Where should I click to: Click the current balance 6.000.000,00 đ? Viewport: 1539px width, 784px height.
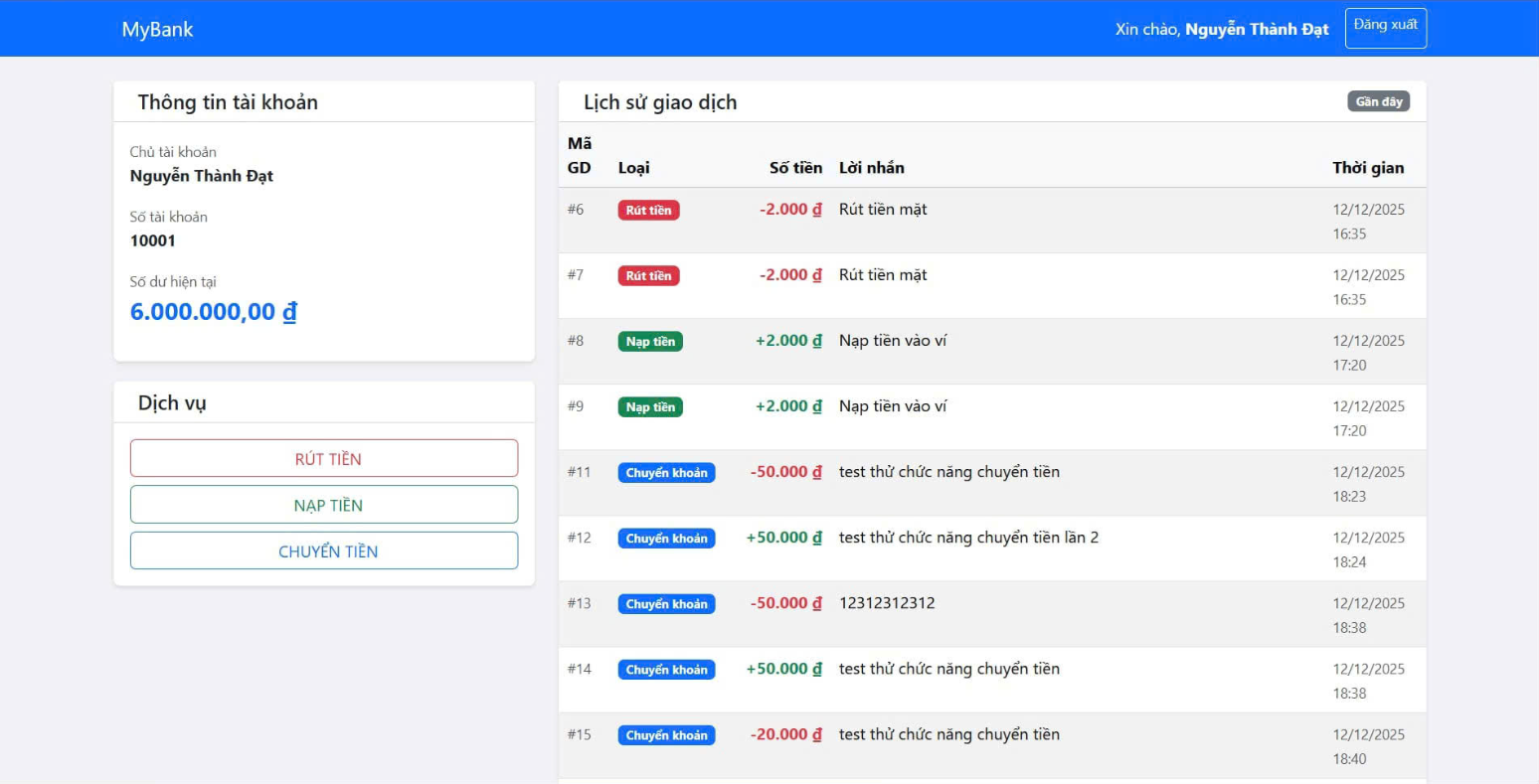click(x=213, y=312)
